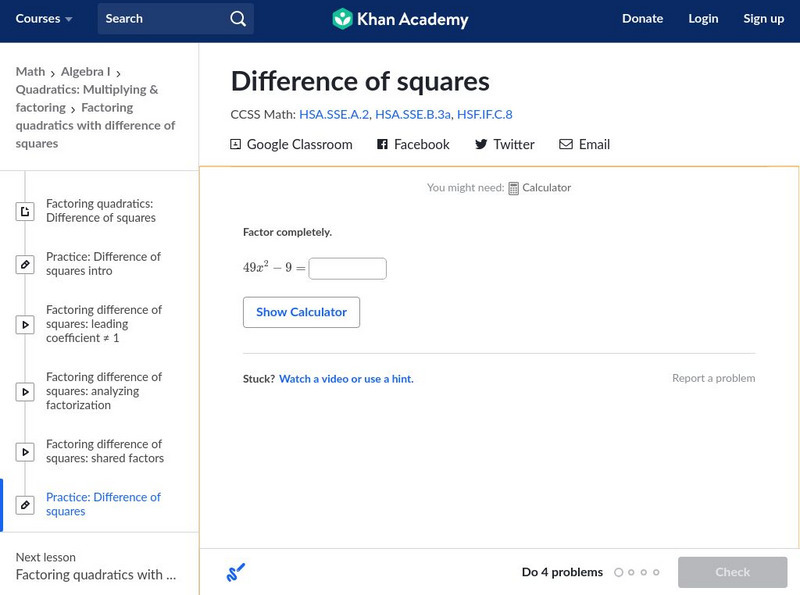Click Report a problem

pos(713,378)
